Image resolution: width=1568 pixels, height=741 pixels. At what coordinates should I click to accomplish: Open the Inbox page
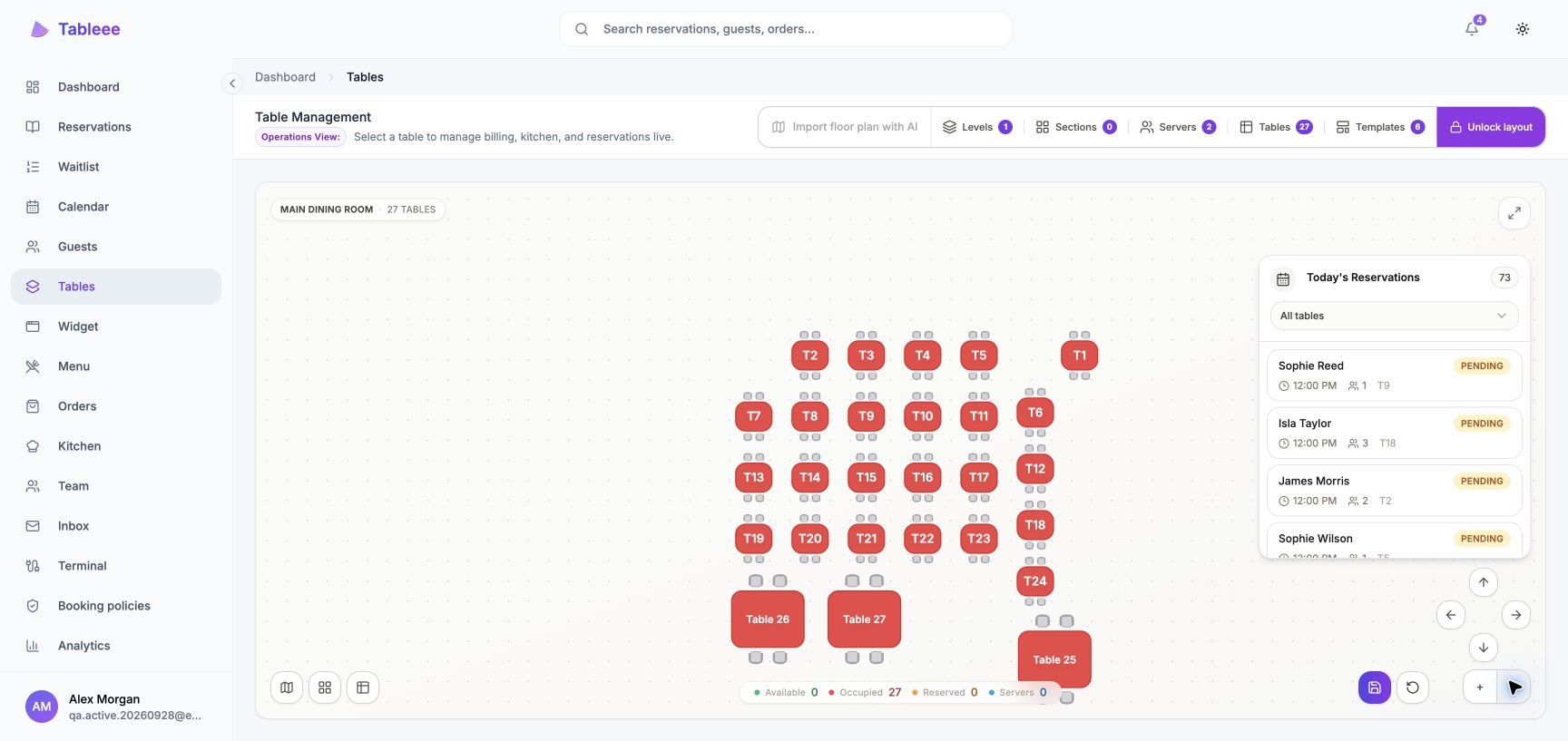tap(116, 526)
